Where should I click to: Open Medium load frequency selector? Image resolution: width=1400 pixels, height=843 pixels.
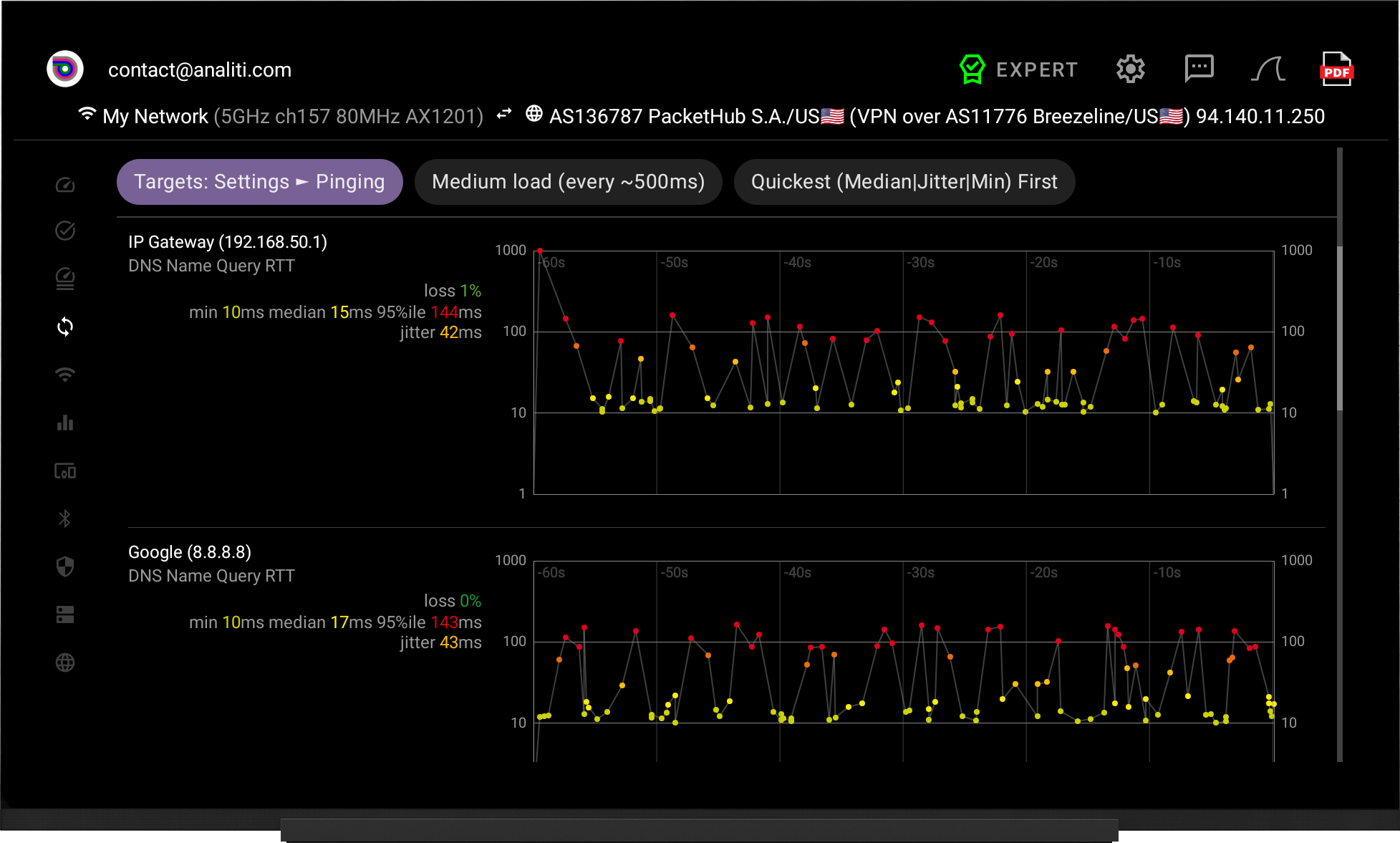[x=568, y=182]
